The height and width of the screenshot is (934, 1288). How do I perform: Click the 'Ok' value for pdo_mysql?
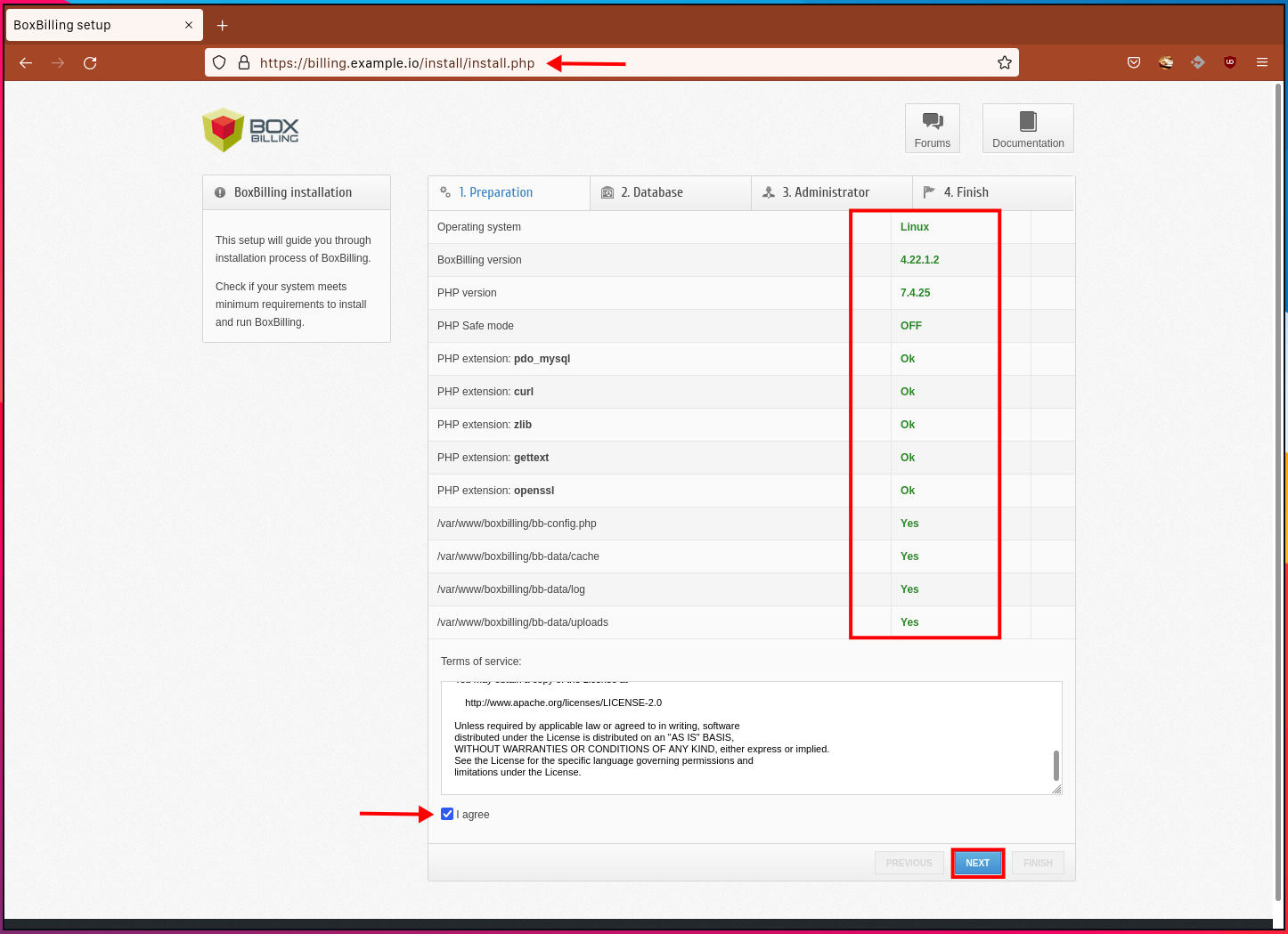(908, 359)
